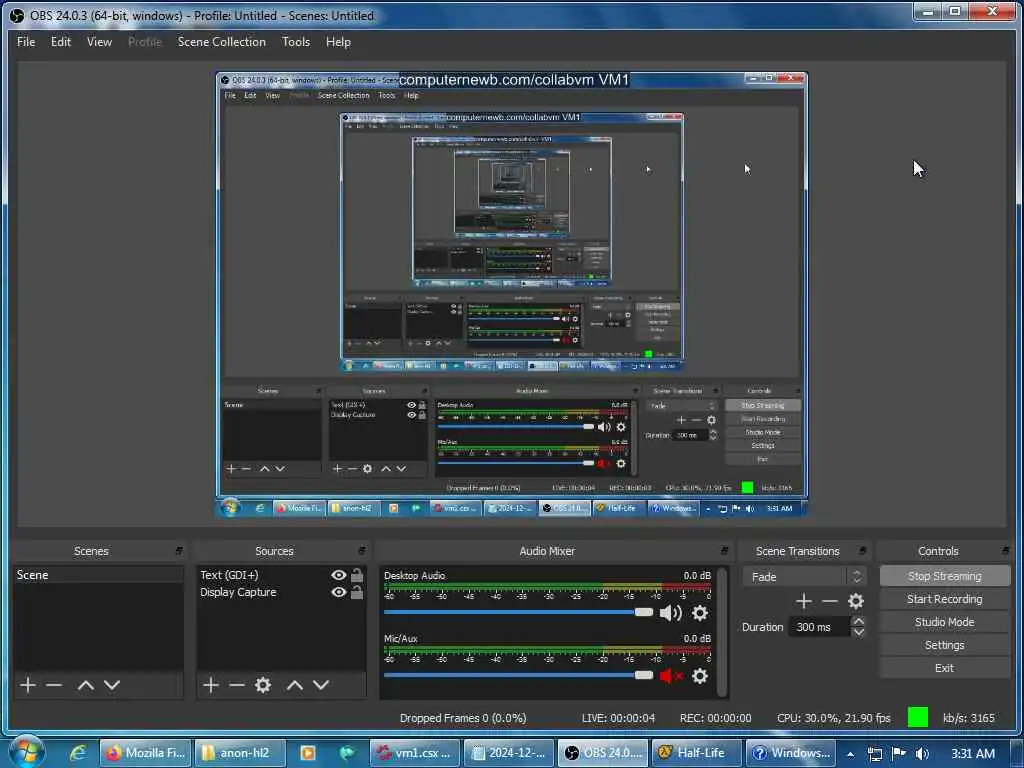Adjust Mic/Aux volume slider

tap(518, 675)
